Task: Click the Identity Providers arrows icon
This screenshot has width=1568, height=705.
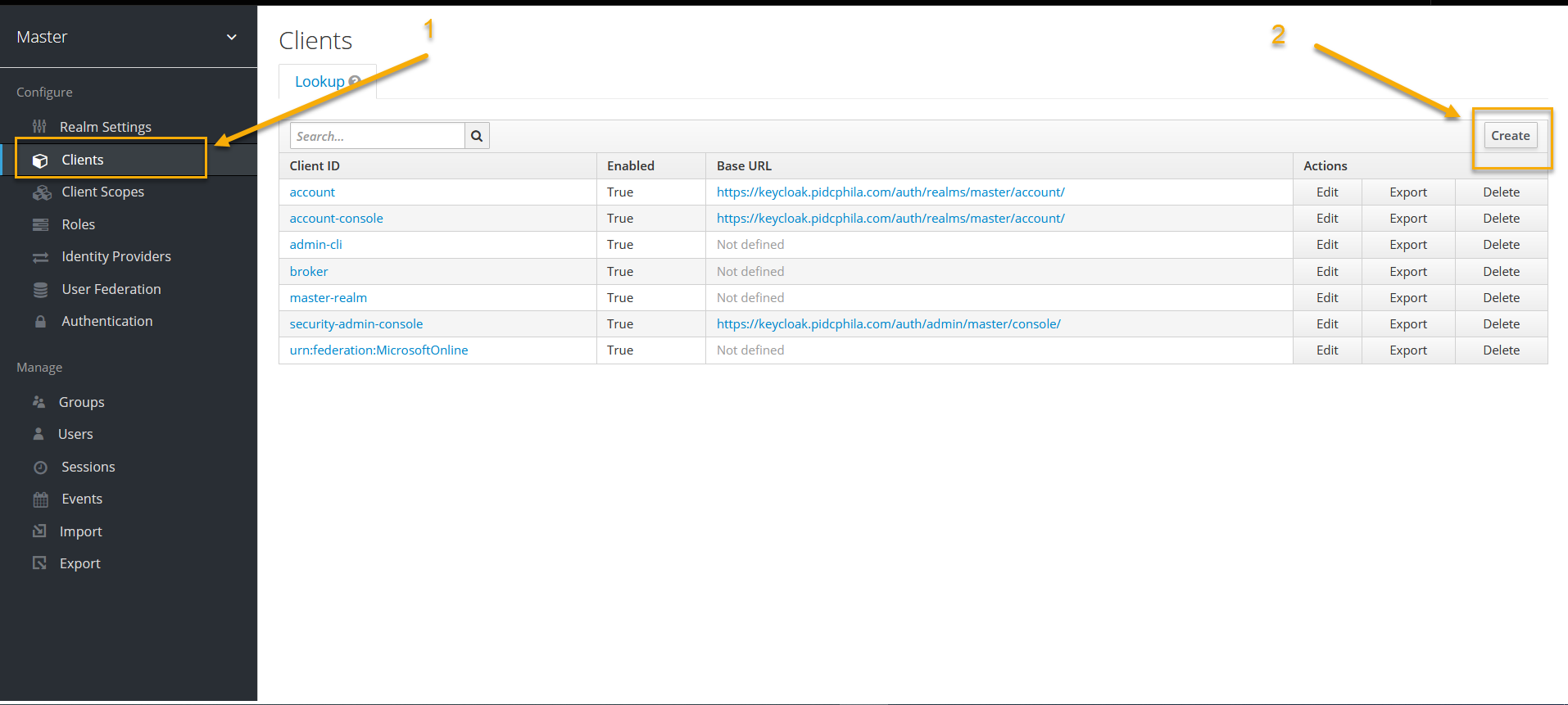Action: pyautogui.click(x=40, y=257)
